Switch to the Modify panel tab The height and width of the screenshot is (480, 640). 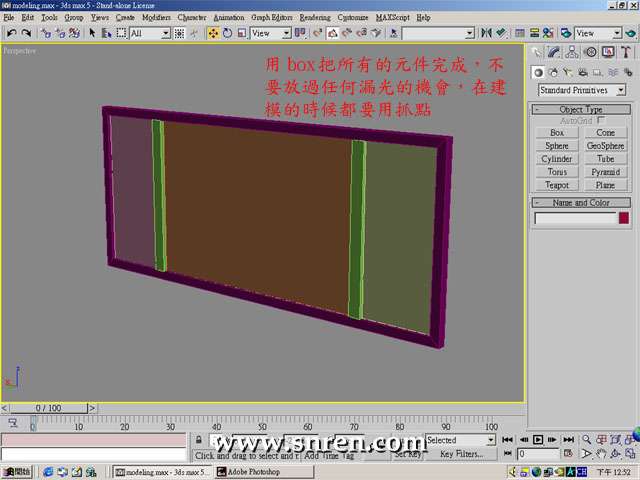tap(554, 52)
